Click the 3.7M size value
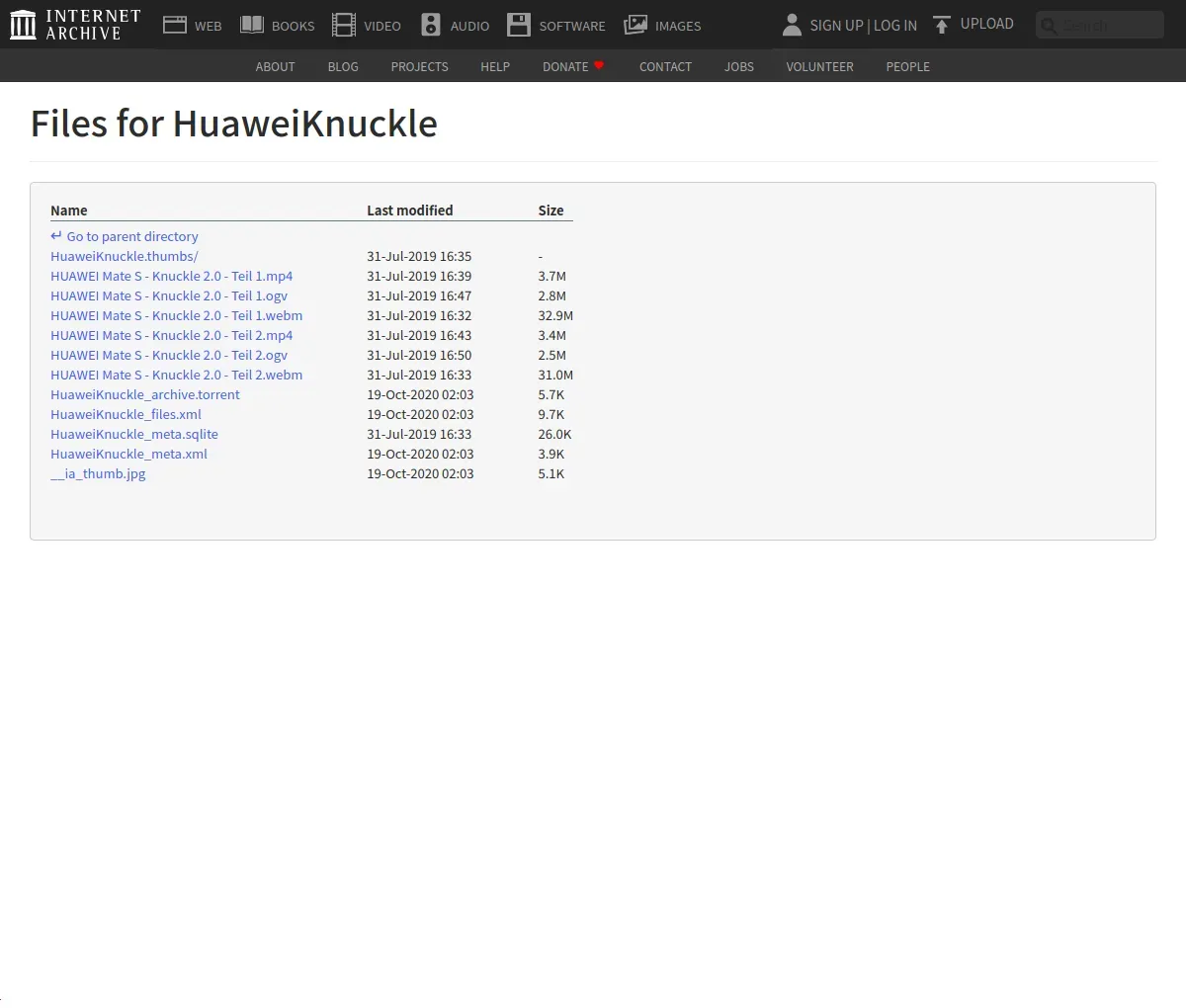 click(552, 276)
